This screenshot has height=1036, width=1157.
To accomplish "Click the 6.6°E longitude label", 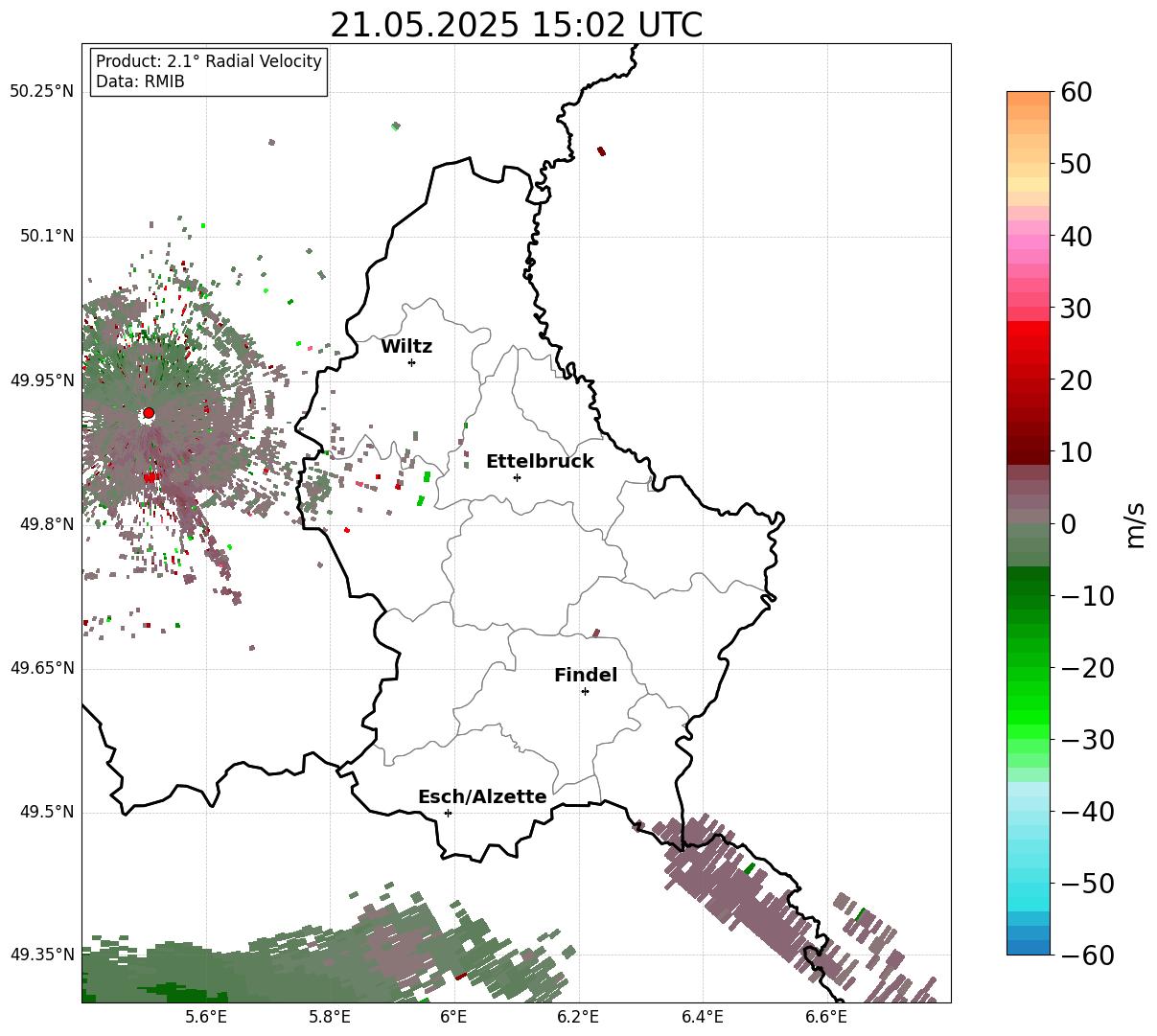I will (826, 1017).
